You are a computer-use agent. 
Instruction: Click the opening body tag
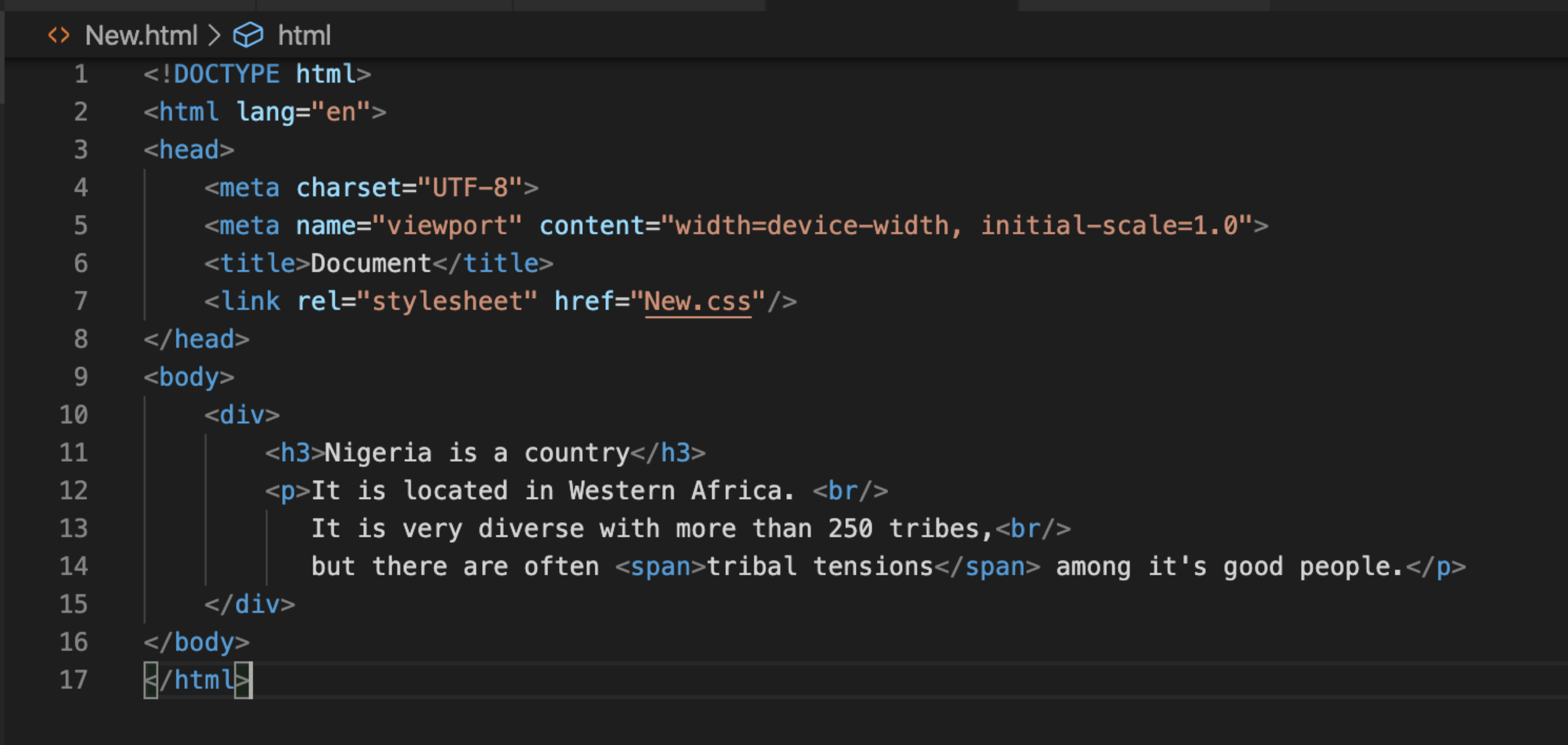(189, 378)
